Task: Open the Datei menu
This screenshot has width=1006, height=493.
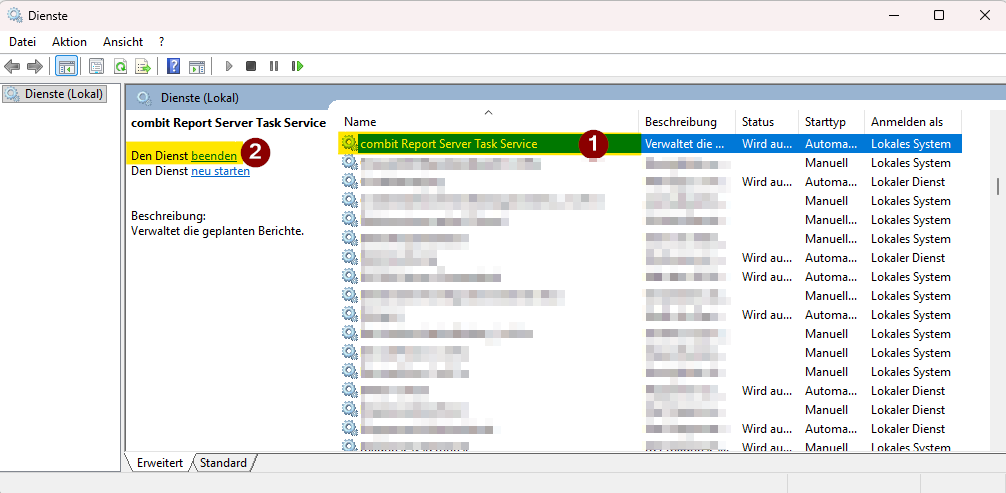Action: [x=22, y=42]
